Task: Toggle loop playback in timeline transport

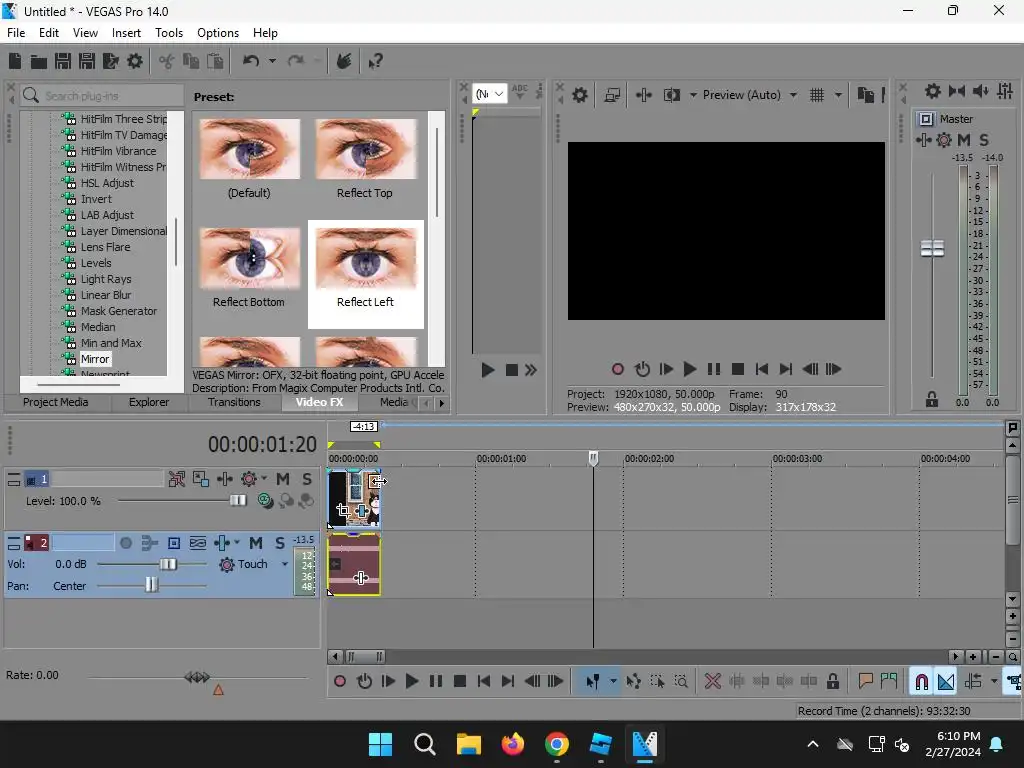Action: pos(364,681)
